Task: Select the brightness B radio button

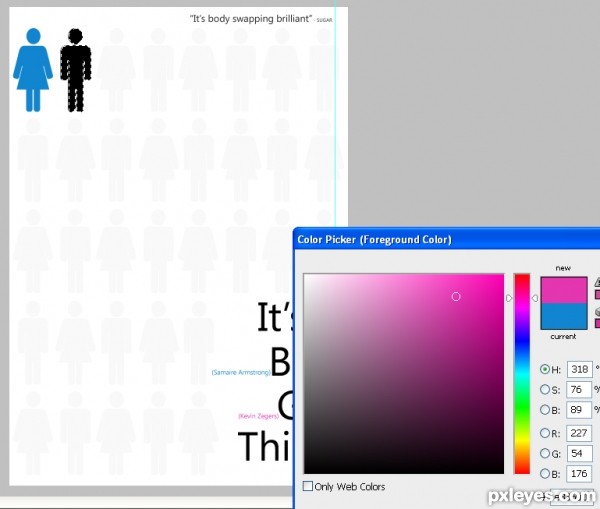Action: 545,410
